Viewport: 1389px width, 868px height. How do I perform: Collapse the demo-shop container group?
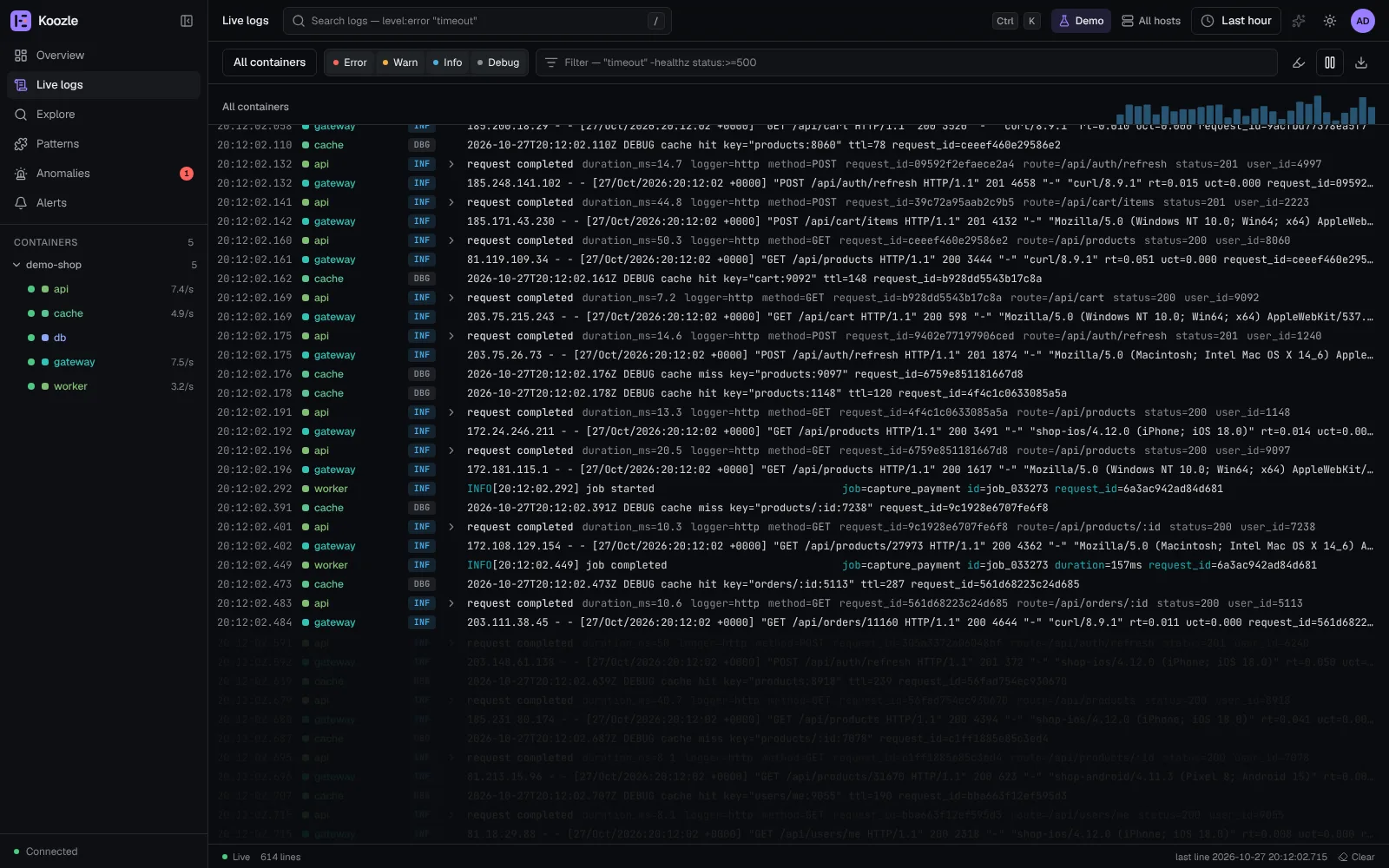(16, 265)
